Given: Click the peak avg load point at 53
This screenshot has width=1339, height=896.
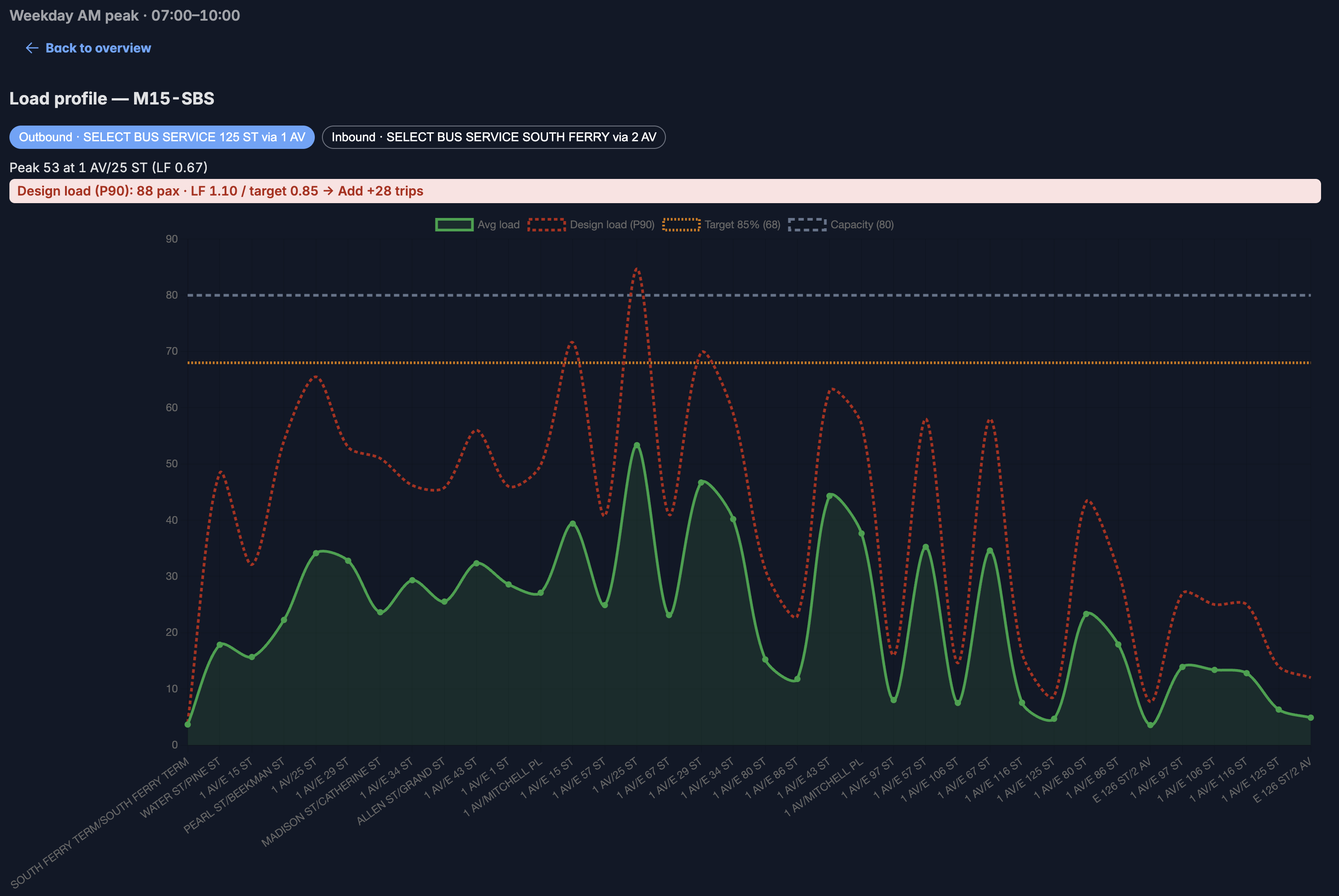Looking at the screenshot, I should 637,445.
